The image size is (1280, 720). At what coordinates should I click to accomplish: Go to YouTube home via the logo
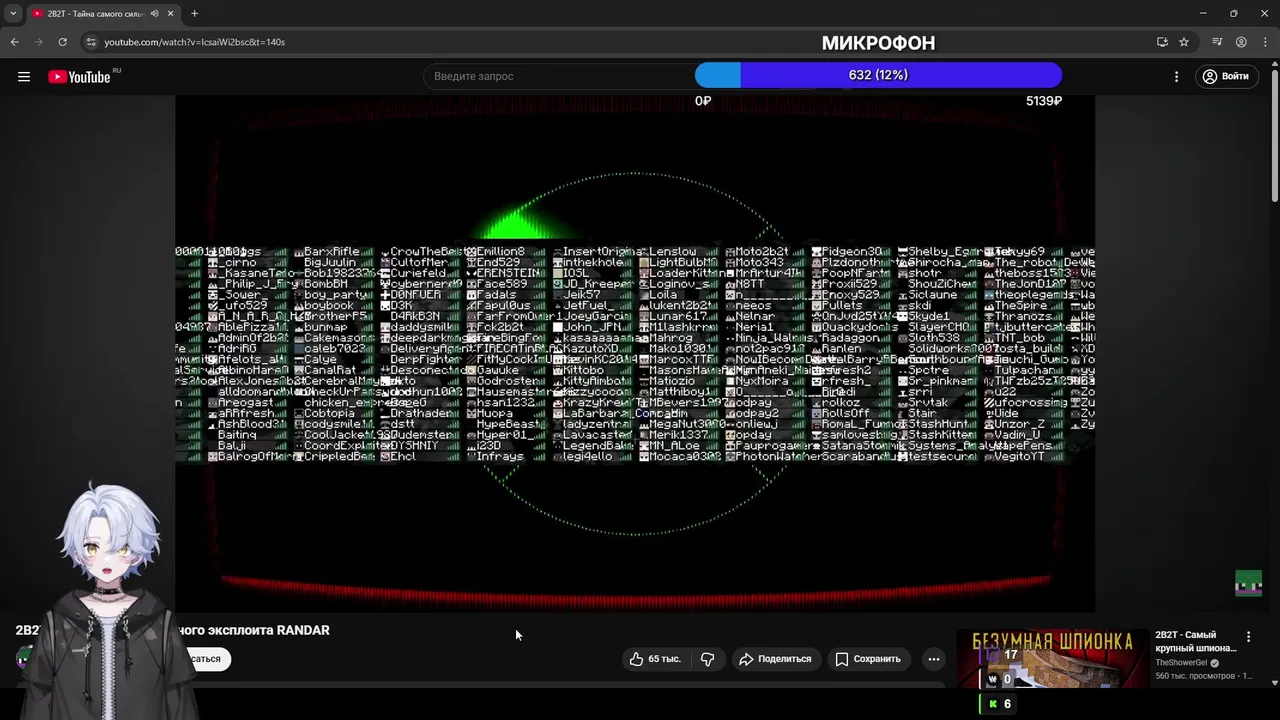click(x=81, y=77)
